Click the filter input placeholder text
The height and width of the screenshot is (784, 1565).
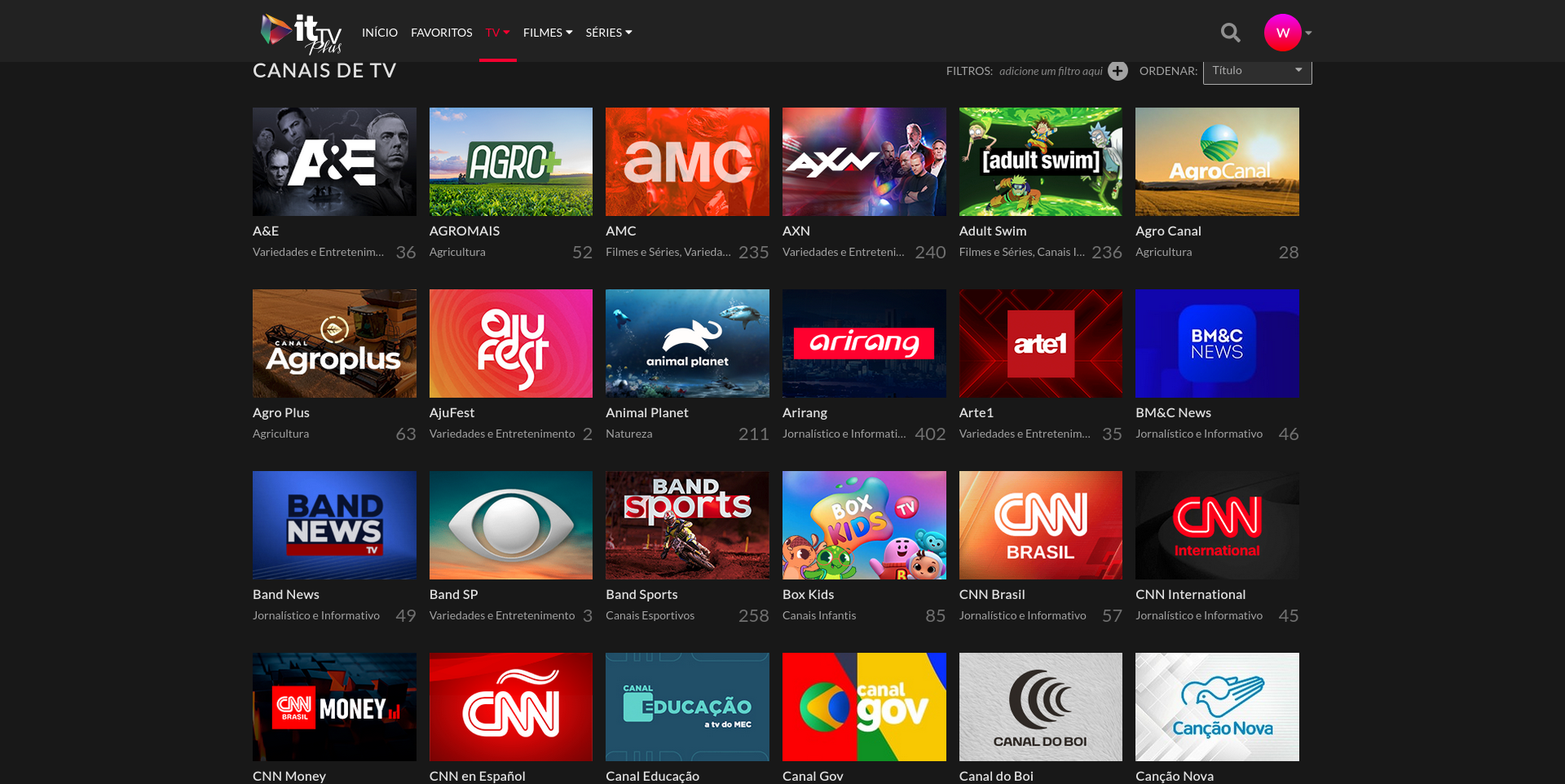pos(1051,71)
